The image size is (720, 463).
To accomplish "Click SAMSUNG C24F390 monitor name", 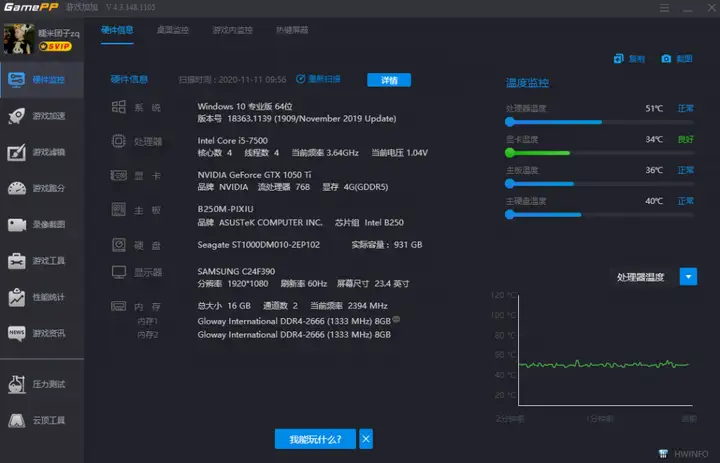I will click(236, 271).
